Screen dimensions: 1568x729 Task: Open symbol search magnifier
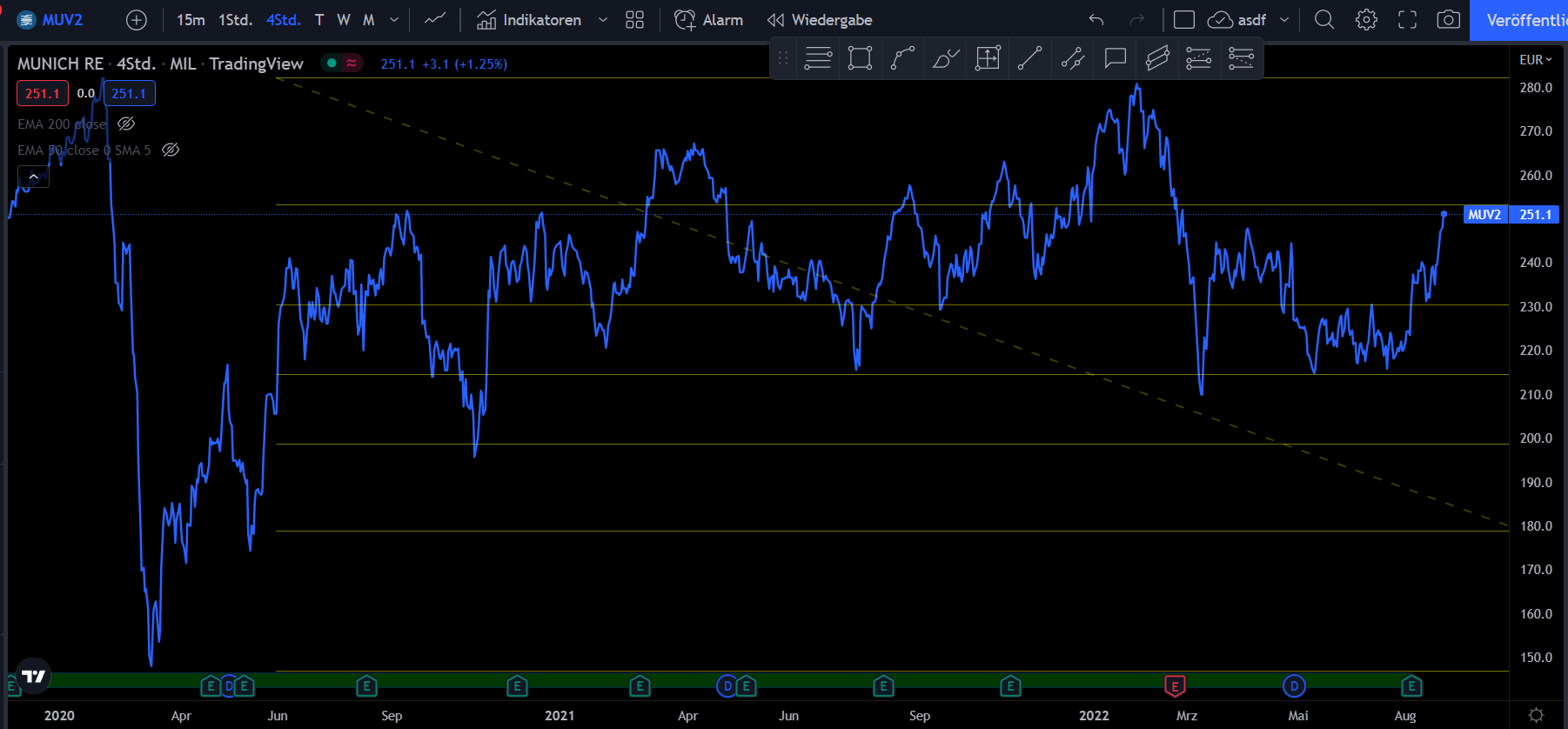[x=1324, y=20]
